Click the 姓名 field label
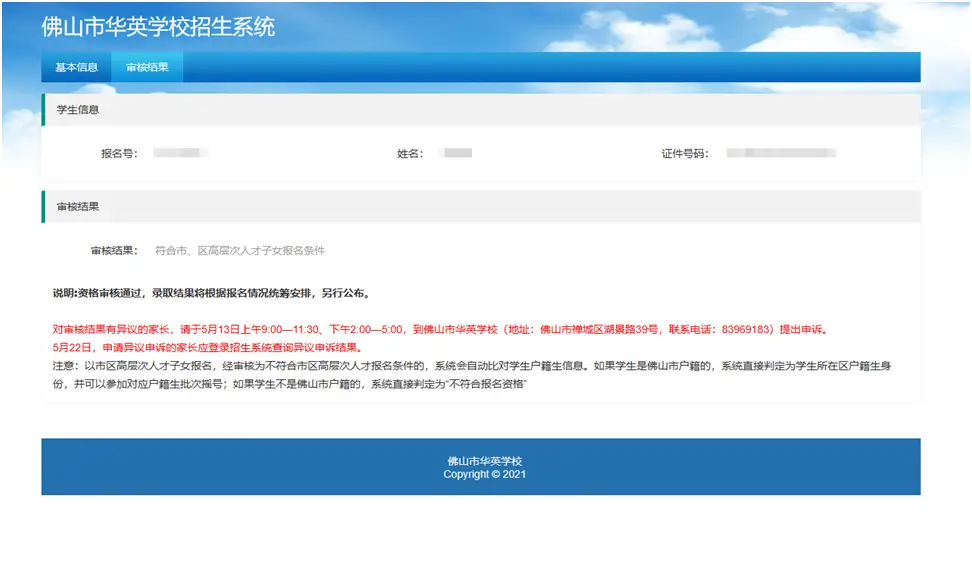This screenshot has width=972, height=576. coord(413,152)
